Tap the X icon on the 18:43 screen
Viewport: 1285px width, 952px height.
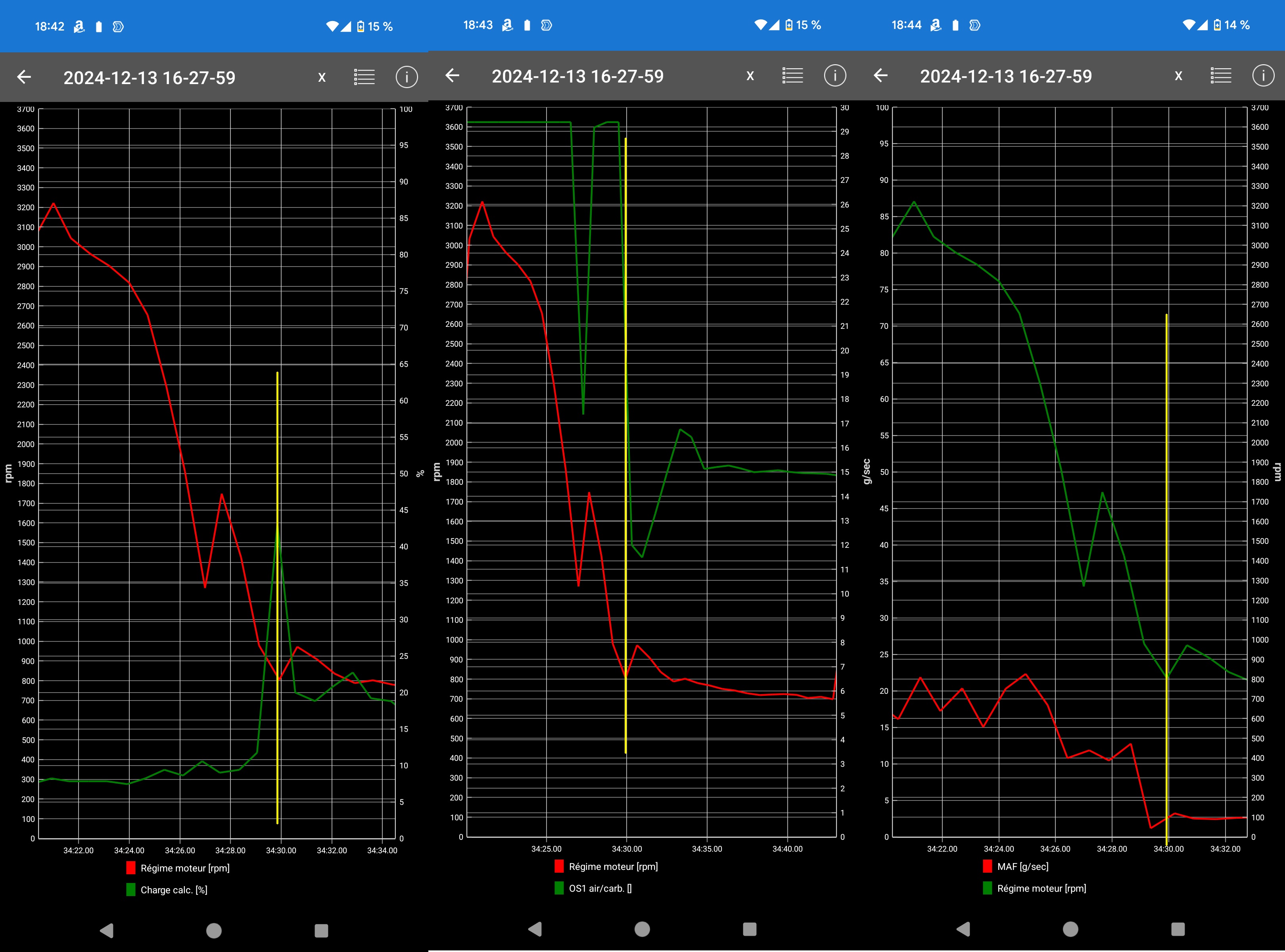click(x=750, y=75)
